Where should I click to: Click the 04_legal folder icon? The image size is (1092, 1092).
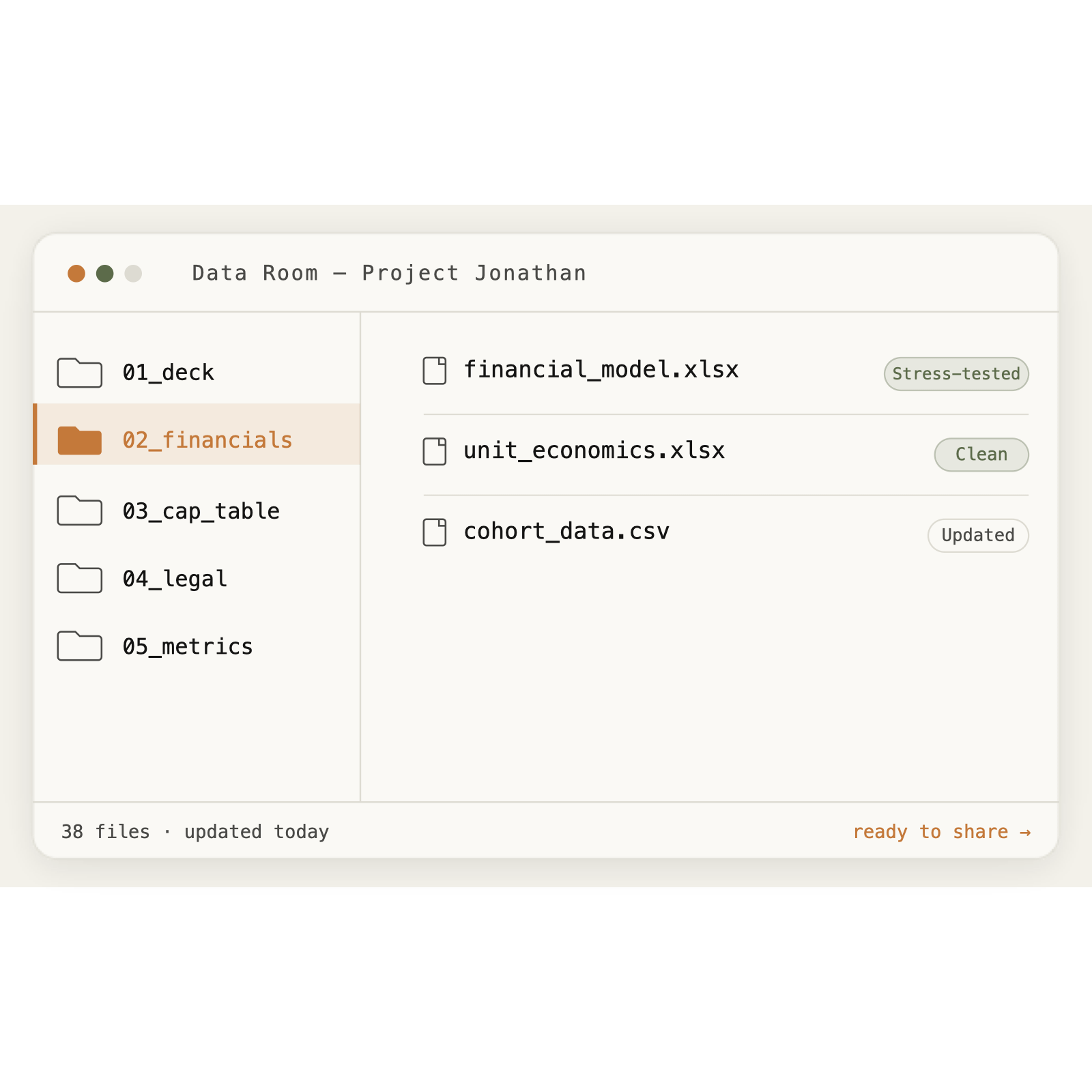tap(80, 578)
